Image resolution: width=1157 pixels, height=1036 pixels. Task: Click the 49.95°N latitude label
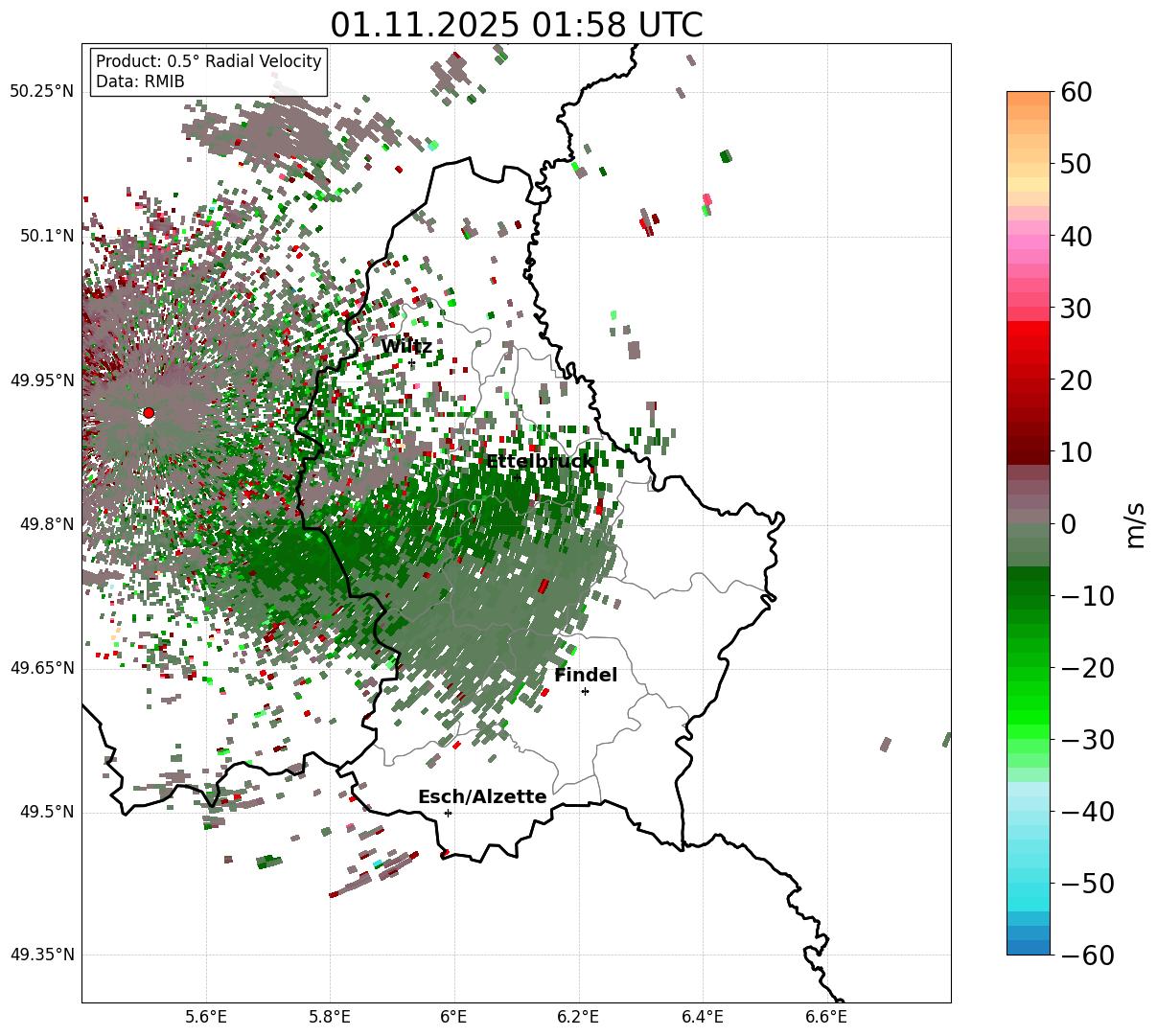41,380
